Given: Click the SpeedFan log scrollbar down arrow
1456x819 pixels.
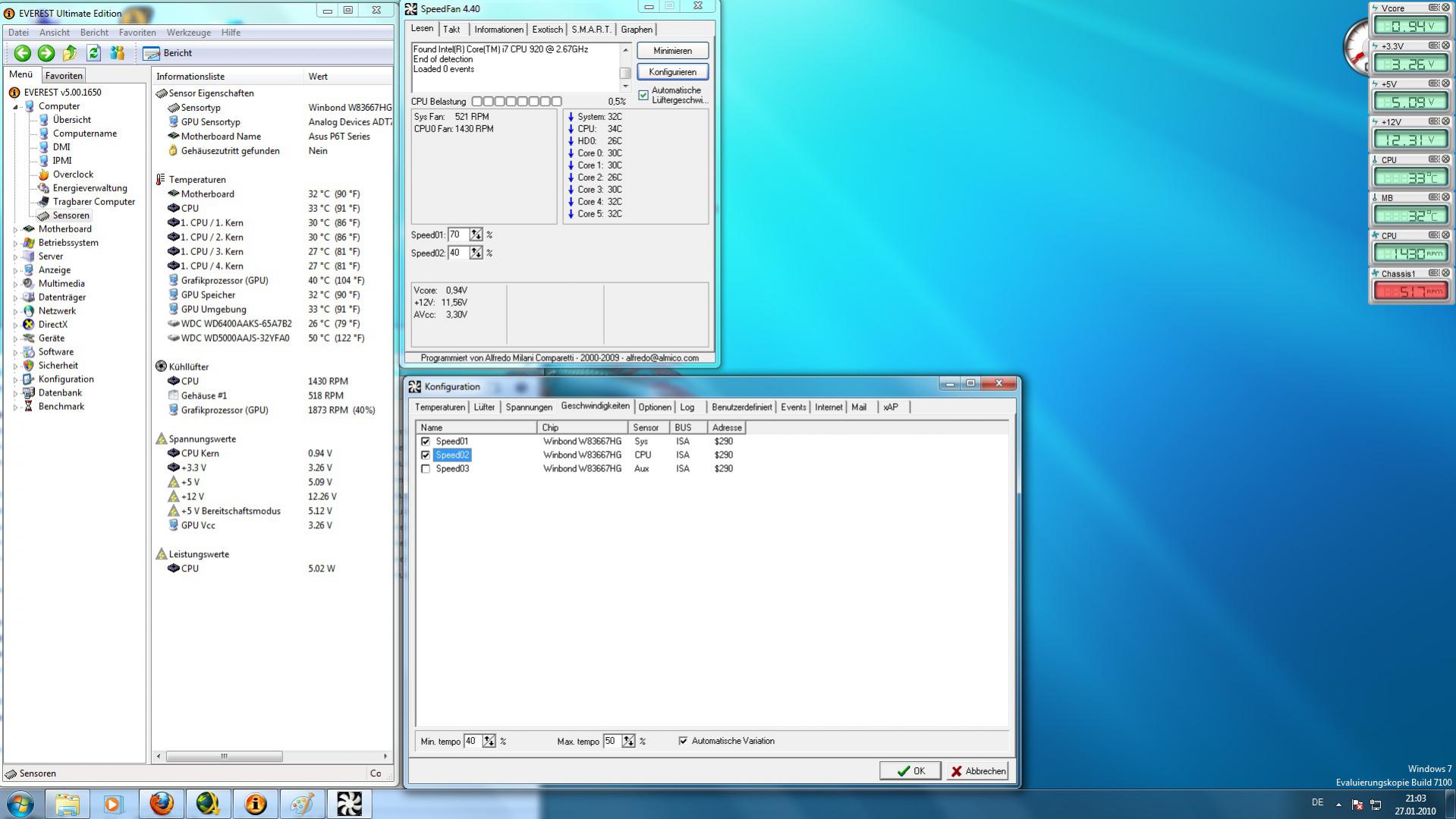Looking at the screenshot, I should pyautogui.click(x=626, y=87).
